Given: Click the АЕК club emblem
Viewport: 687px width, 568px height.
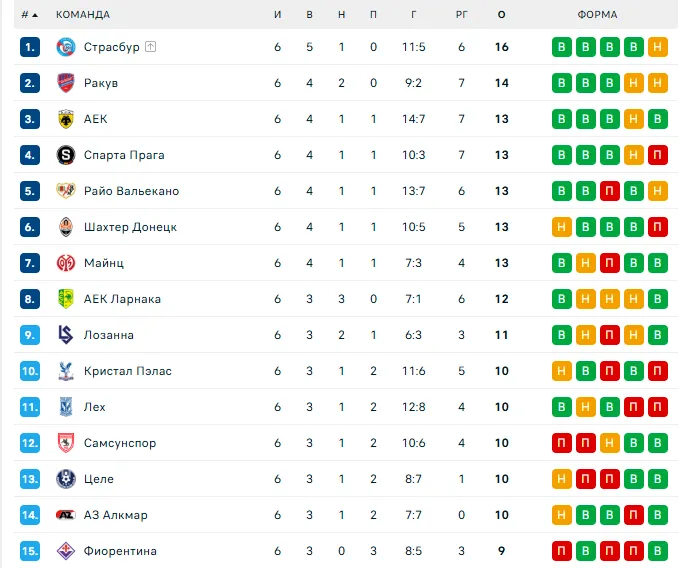Looking at the screenshot, I should point(66,119).
